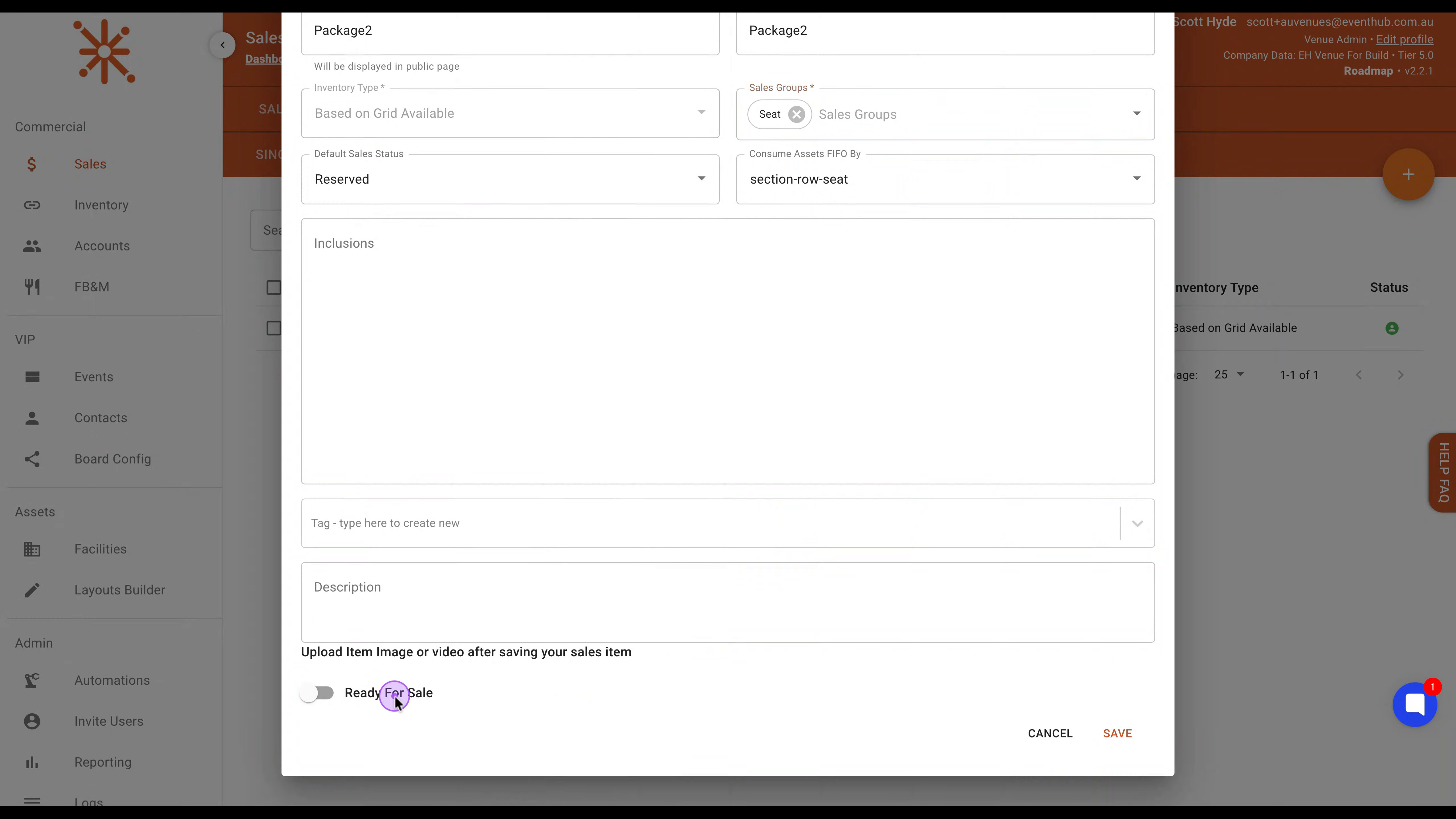Screen dimensions: 1456x819
Task: Click the Edit profile link
Action: (x=1405, y=40)
